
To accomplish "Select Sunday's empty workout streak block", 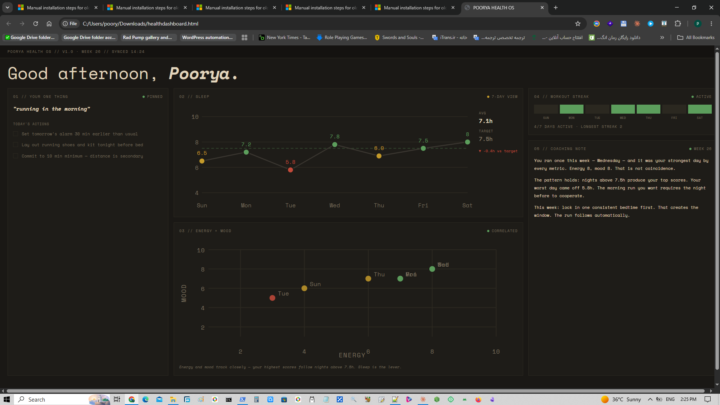I will coord(546,109).
